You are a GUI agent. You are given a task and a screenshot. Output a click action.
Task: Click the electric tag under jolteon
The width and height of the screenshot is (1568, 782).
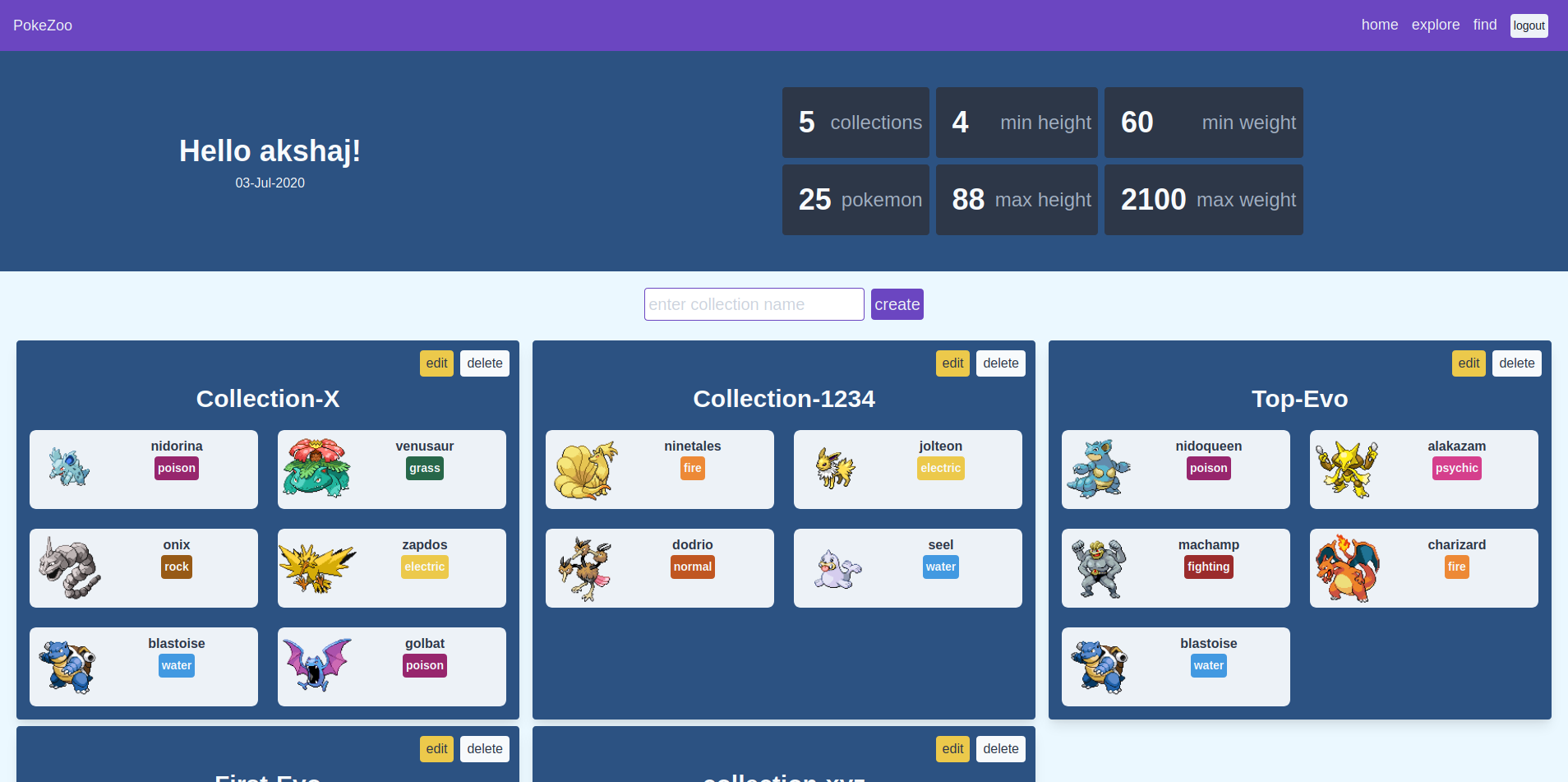(941, 469)
